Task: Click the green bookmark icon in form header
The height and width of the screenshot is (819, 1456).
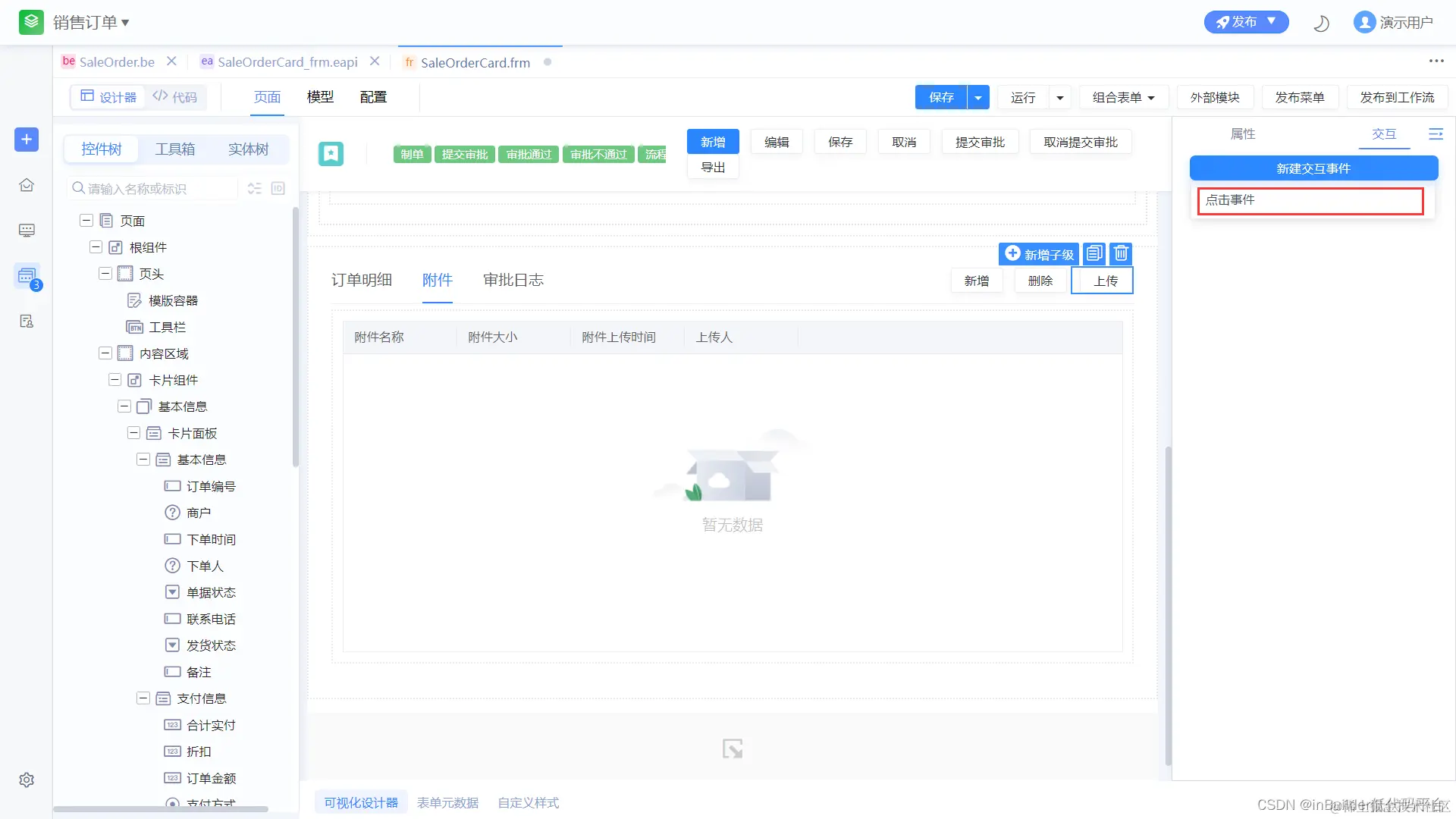Action: point(331,154)
